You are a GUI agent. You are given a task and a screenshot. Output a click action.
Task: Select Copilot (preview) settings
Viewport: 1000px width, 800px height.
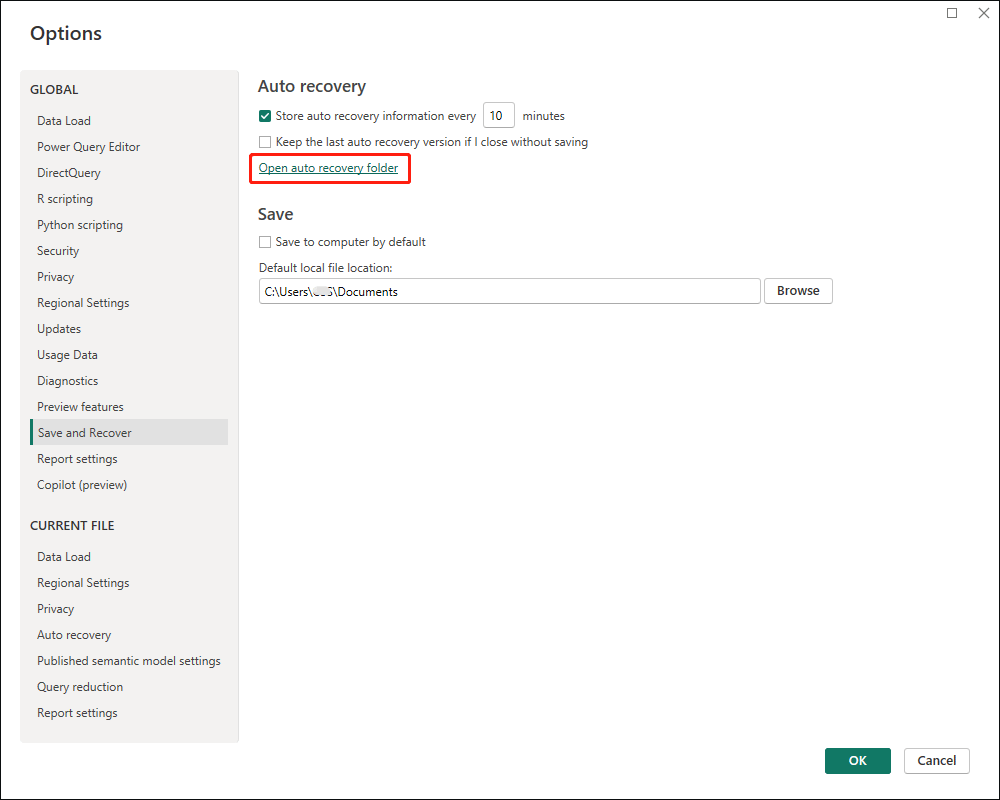(x=81, y=484)
